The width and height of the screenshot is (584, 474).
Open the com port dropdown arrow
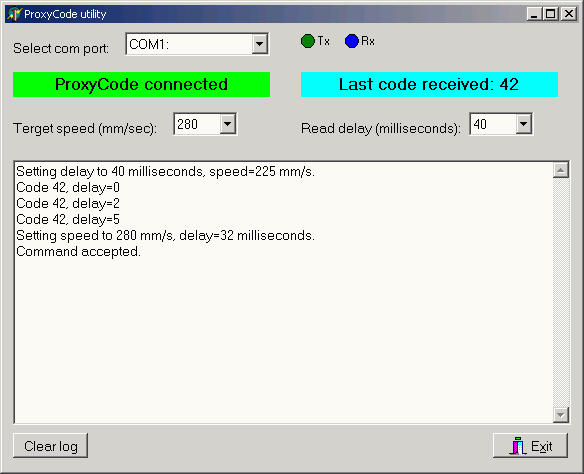260,44
